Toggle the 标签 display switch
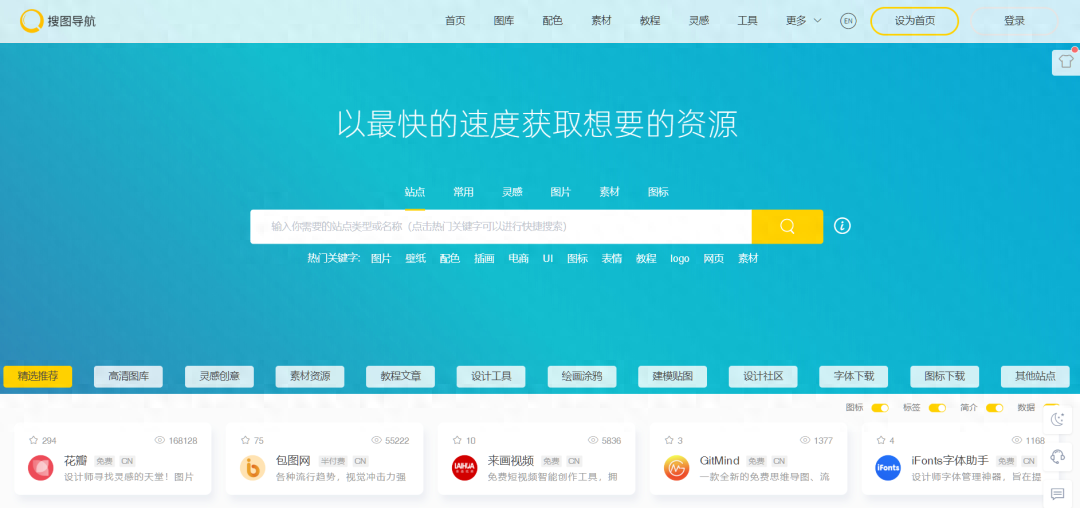Image resolution: width=1080 pixels, height=508 pixels. click(x=937, y=408)
